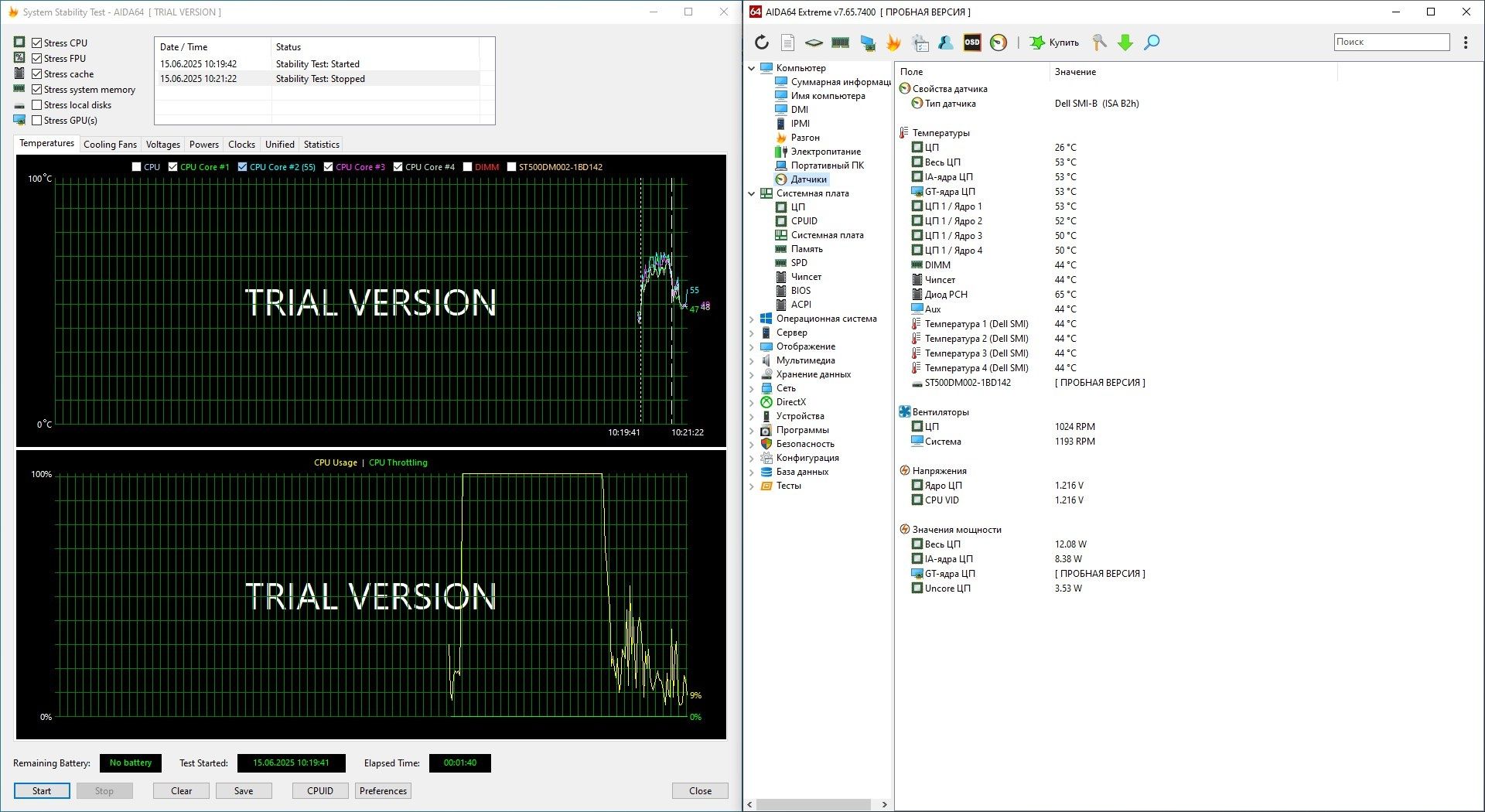Open the Clocks tab
This screenshot has height=812, width=1485.
point(241,145)
